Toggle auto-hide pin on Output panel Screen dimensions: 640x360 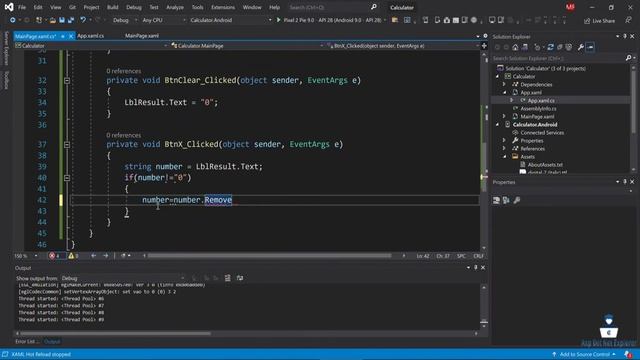476,267
